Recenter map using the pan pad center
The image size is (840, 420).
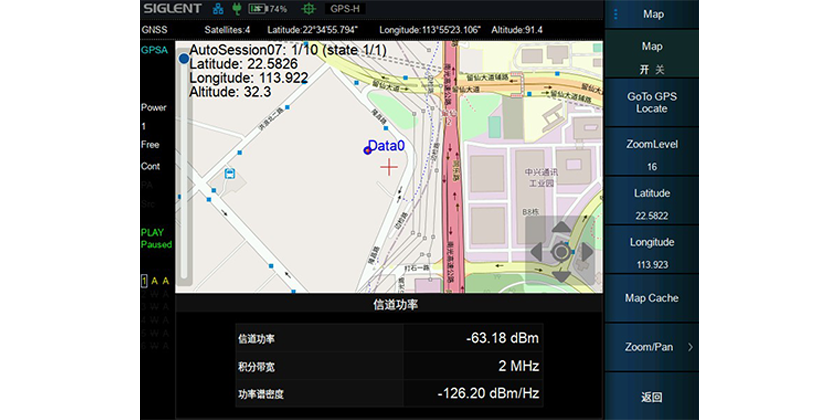pyautogui.click(x=561, y=251)
